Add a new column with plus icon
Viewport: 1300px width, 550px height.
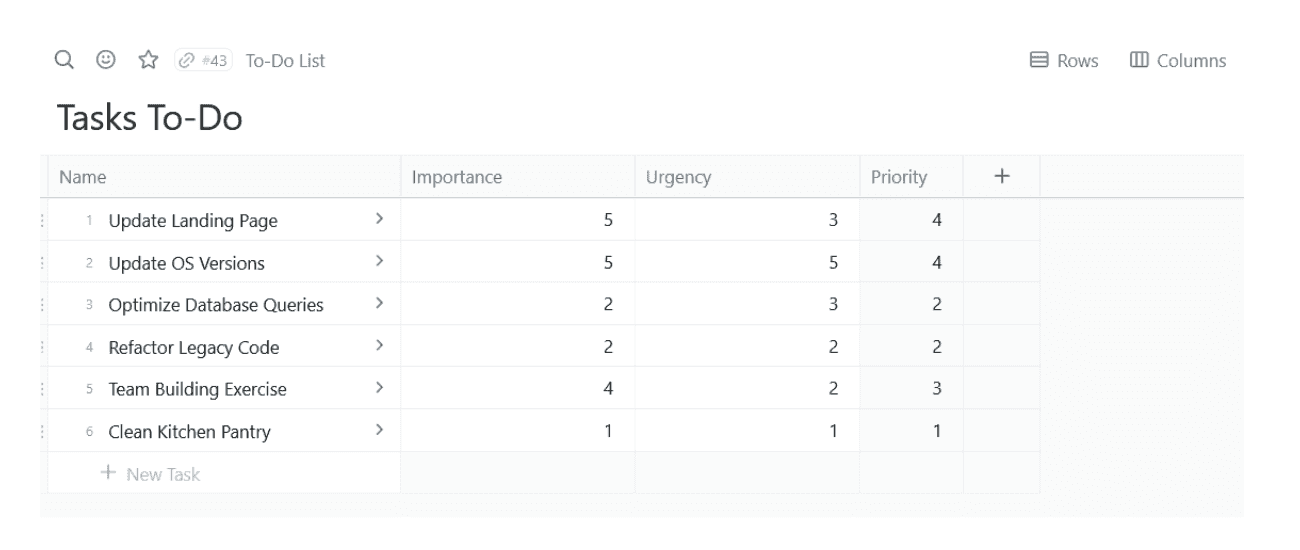(1002, 177)
